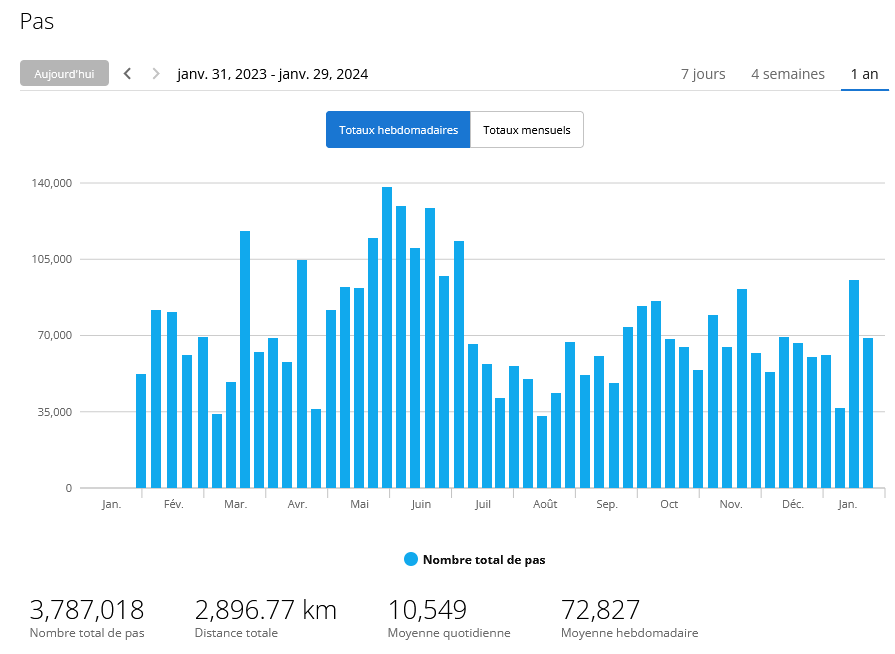Screen dimensions: 895x654
Task: Click the first bar of the chart
Action: [141, 431]
